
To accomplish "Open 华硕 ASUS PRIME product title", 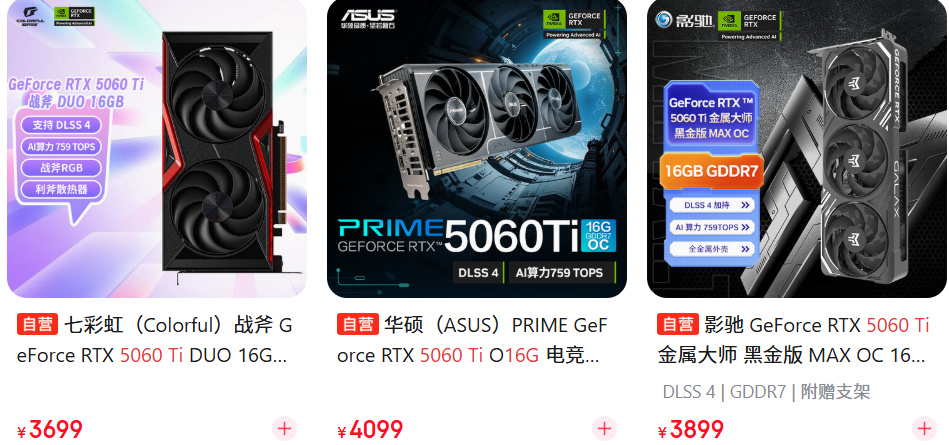I will 472,340.
